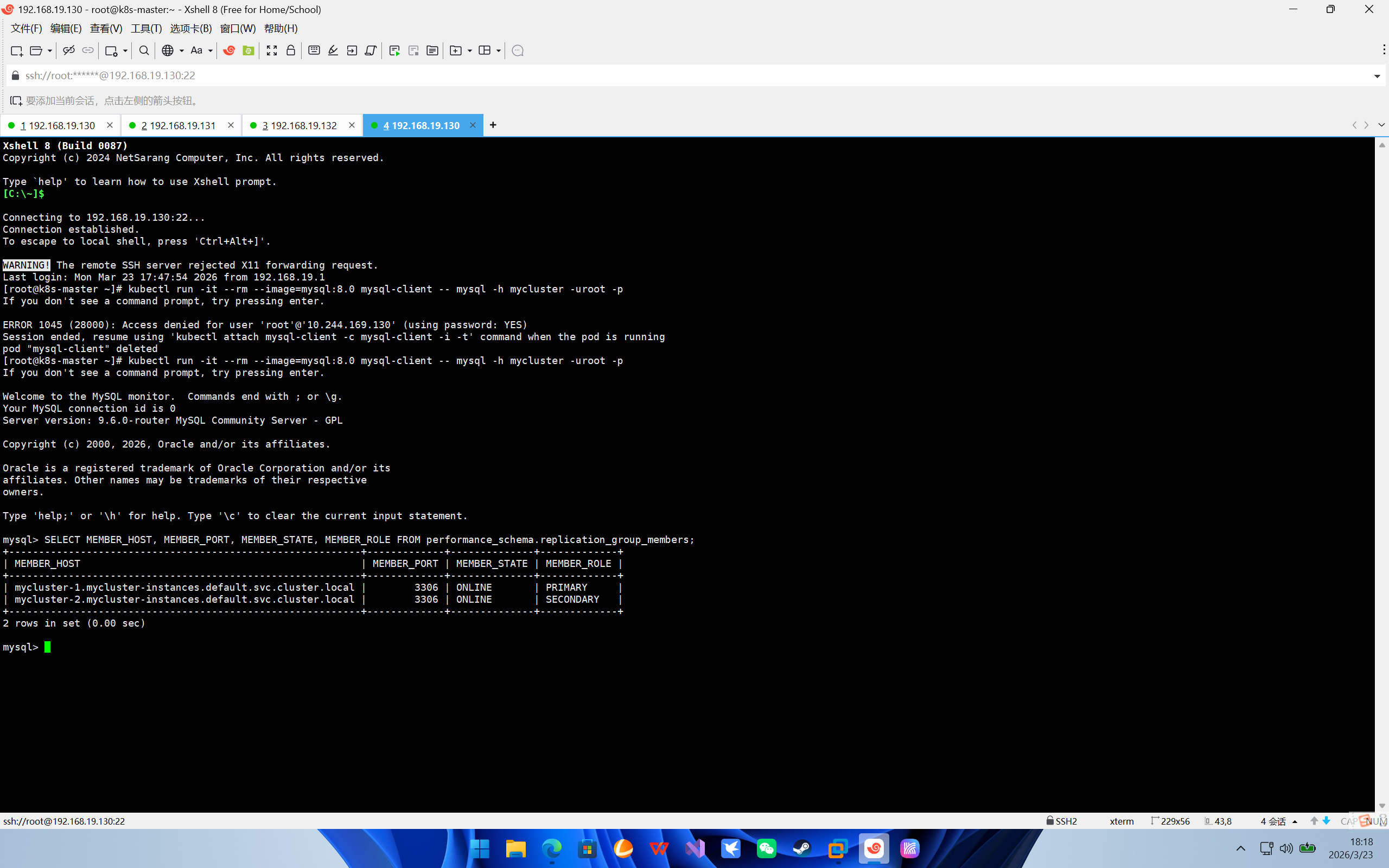Click the toolbar overflow options dots
This screenshot has height=868, width=1389.
1384,50
